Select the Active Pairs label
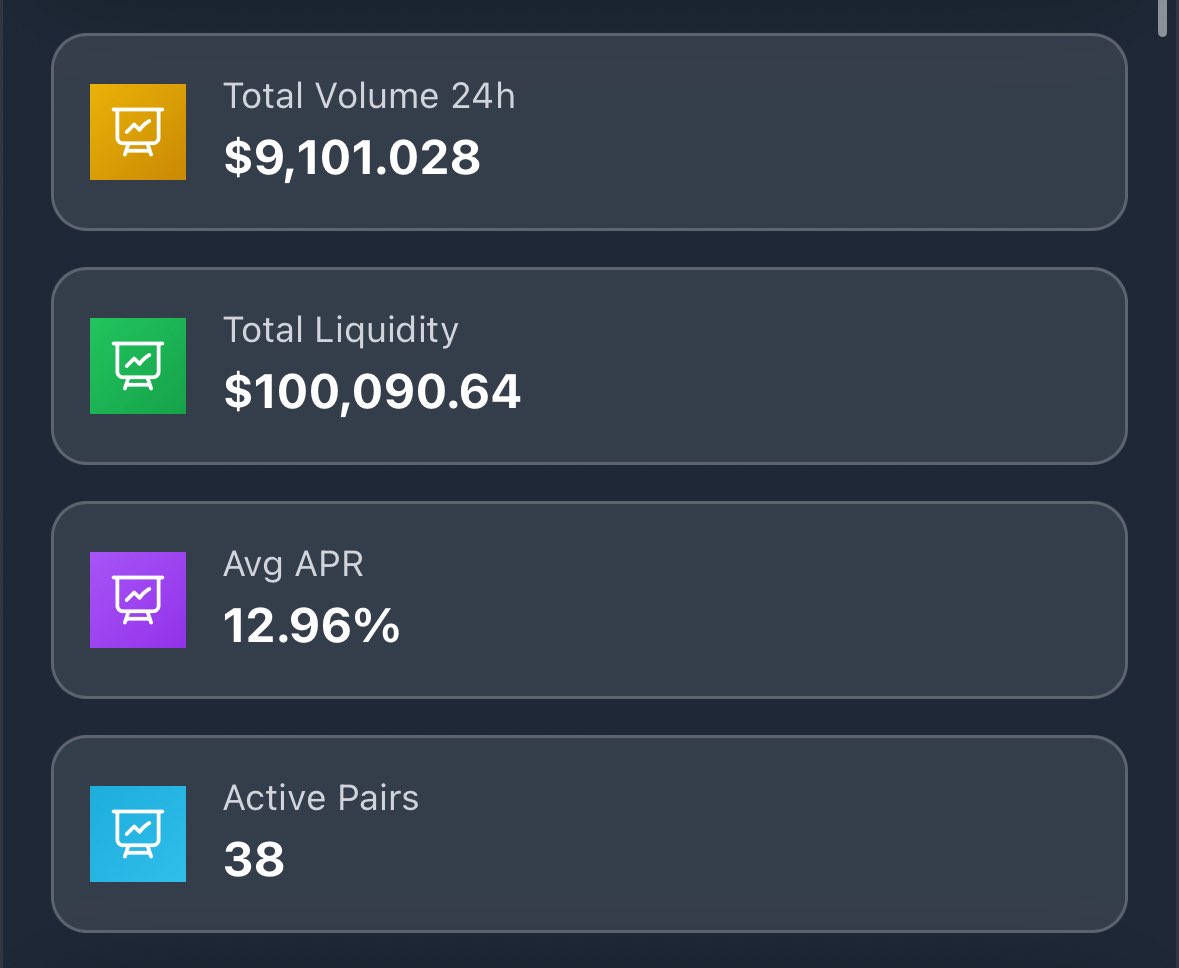1179x968 pixels. pyautogui.click(x=321, y=798)
